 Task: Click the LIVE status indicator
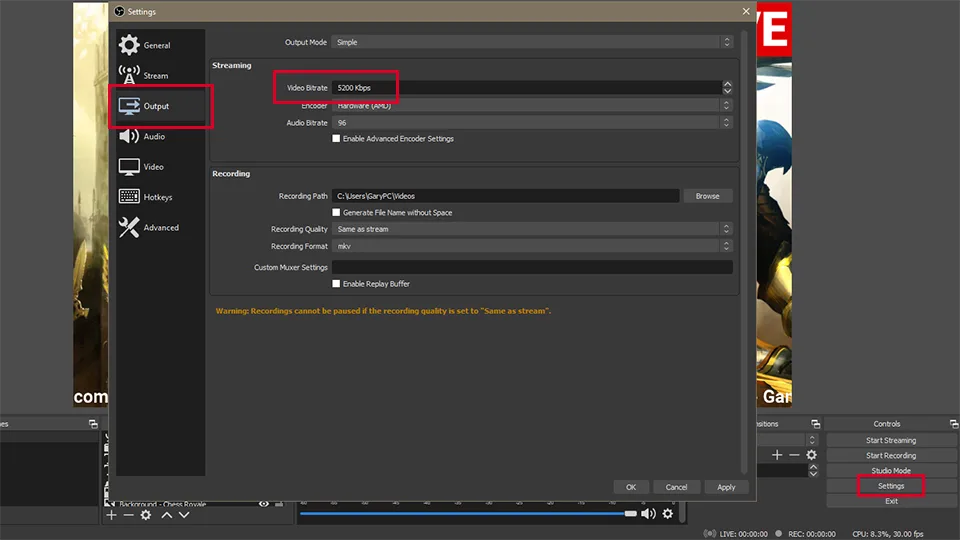pyautogui.click(x=736, y=534)
